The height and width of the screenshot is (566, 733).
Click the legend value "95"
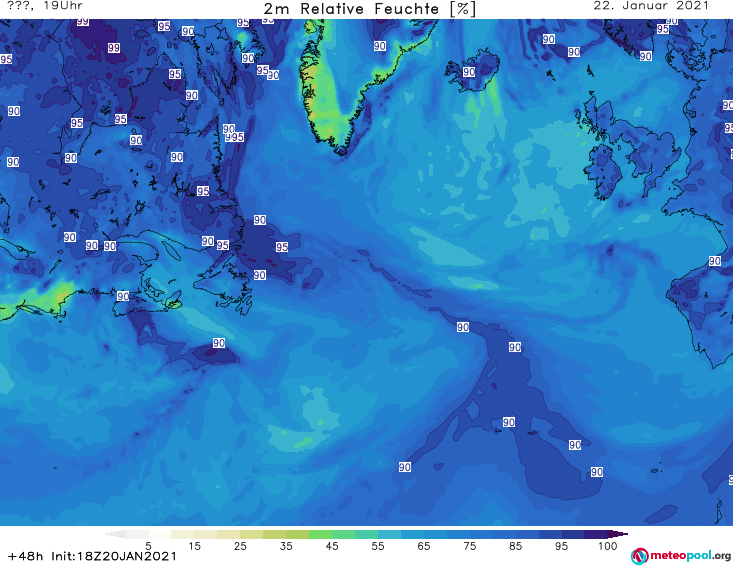(x=561, y=546)
